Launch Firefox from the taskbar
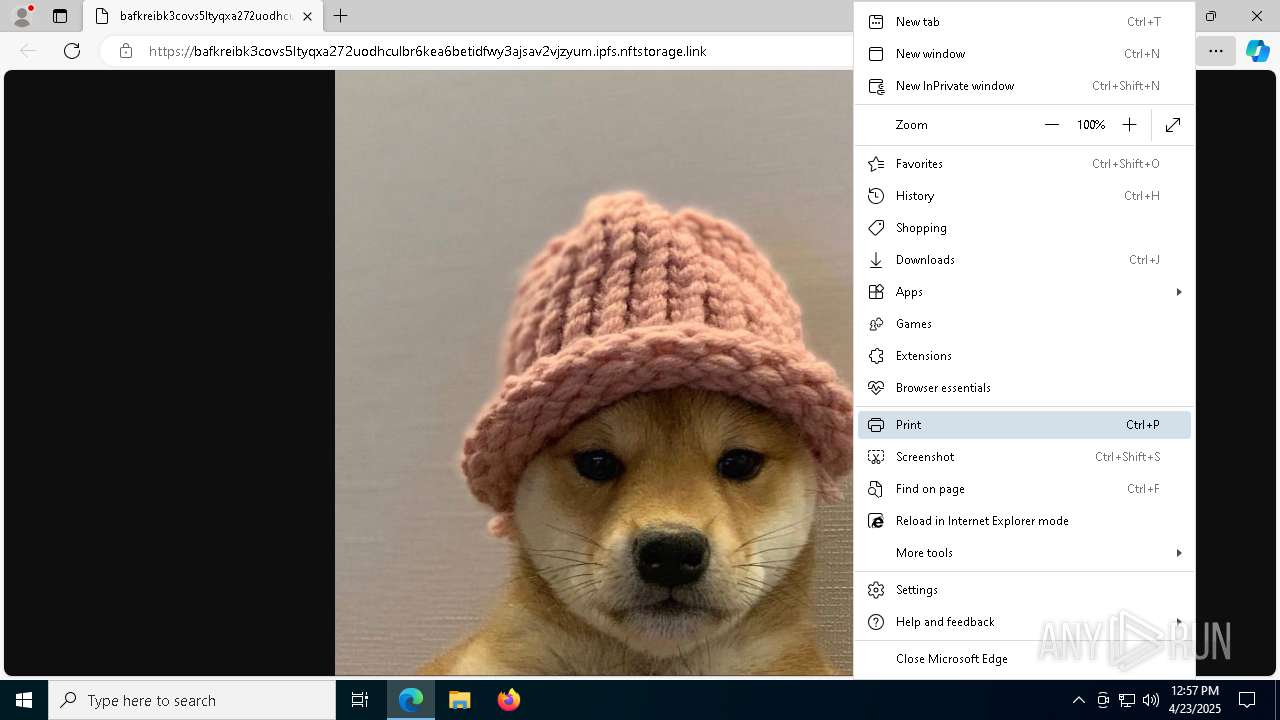Viewport: 1280px width, 720px height. point(508,700)
